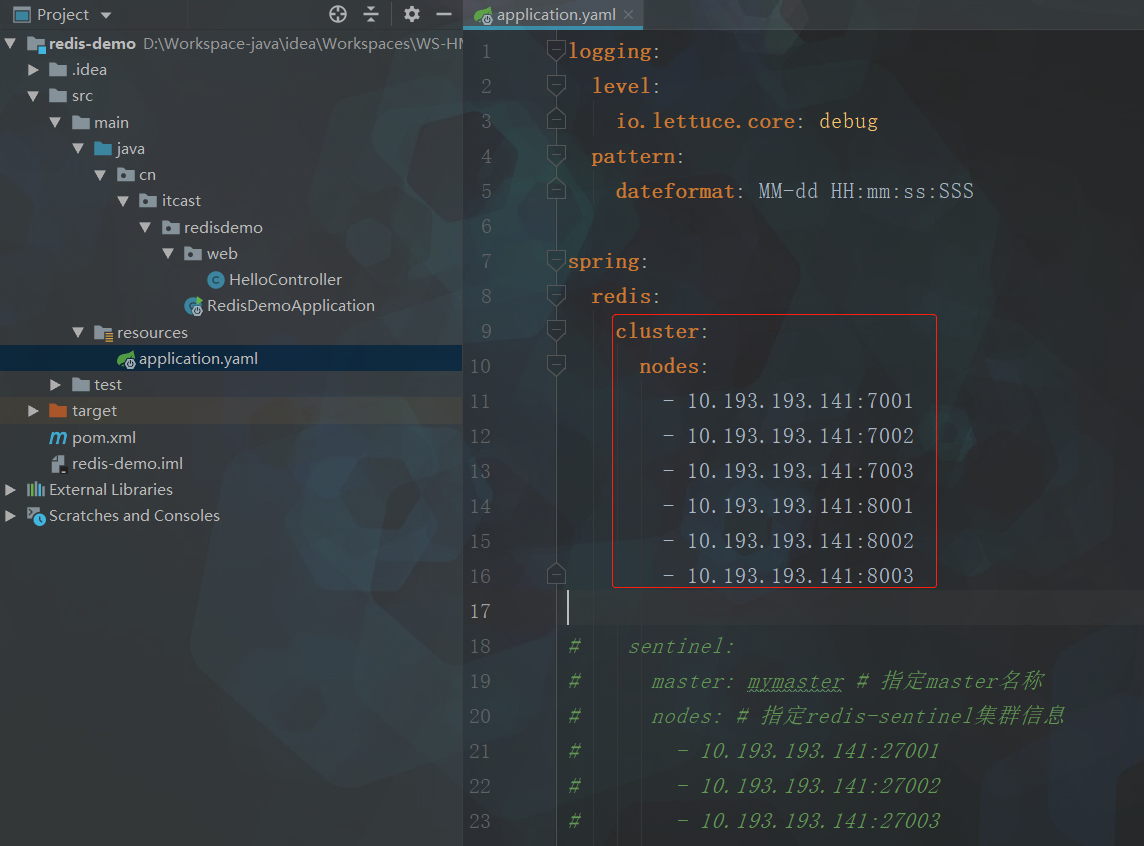This screenshot has width=1144, height=846.
Task: Click the redis-demo.iml file icon
Action: pos(58,464)
